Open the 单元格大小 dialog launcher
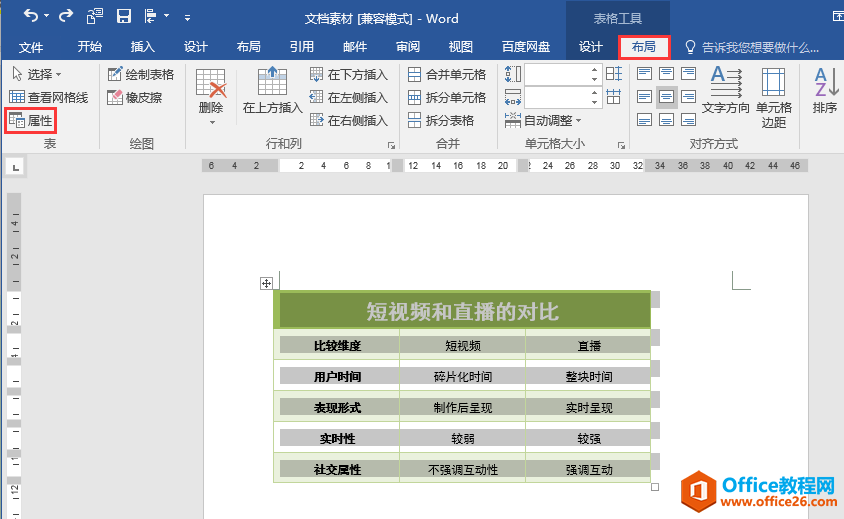The height and width of the screenshot is (519, 844). pyautogui.click(x=621, y=145)
